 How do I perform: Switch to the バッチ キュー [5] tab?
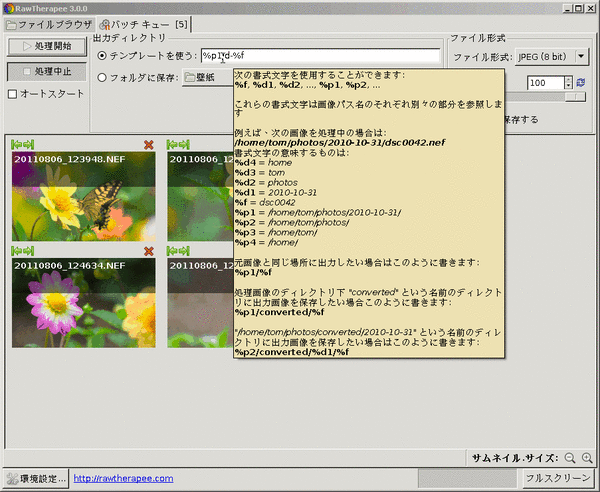point(143,25)
